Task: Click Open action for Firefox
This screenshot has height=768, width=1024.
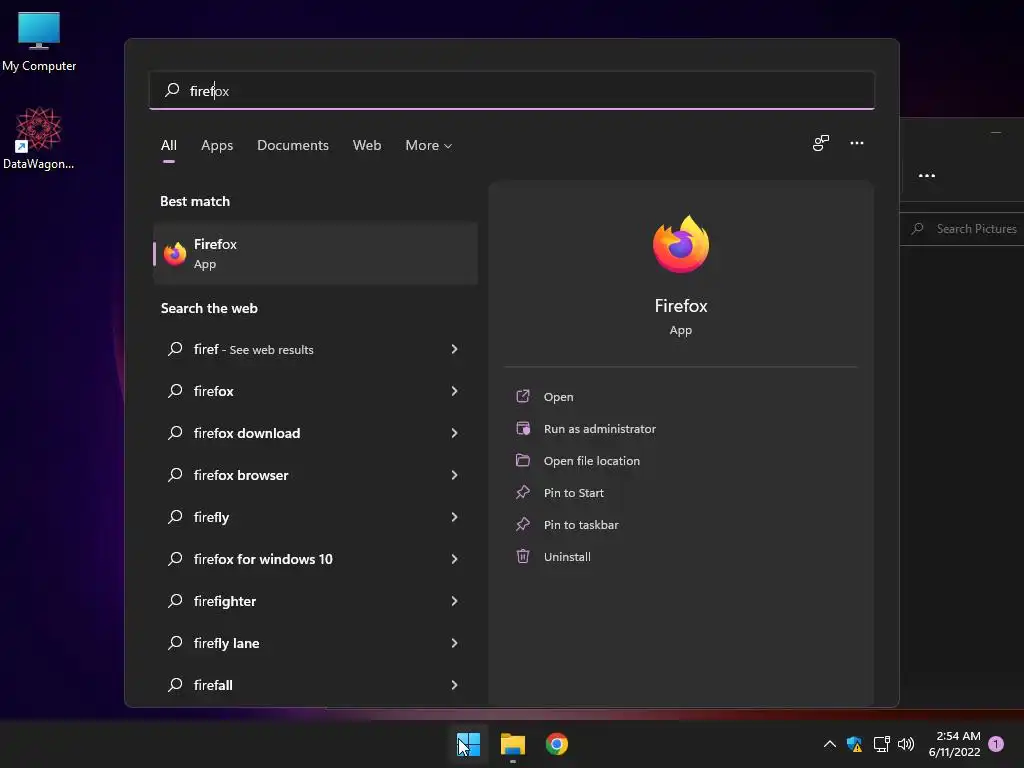Action: tap(558, 397)
